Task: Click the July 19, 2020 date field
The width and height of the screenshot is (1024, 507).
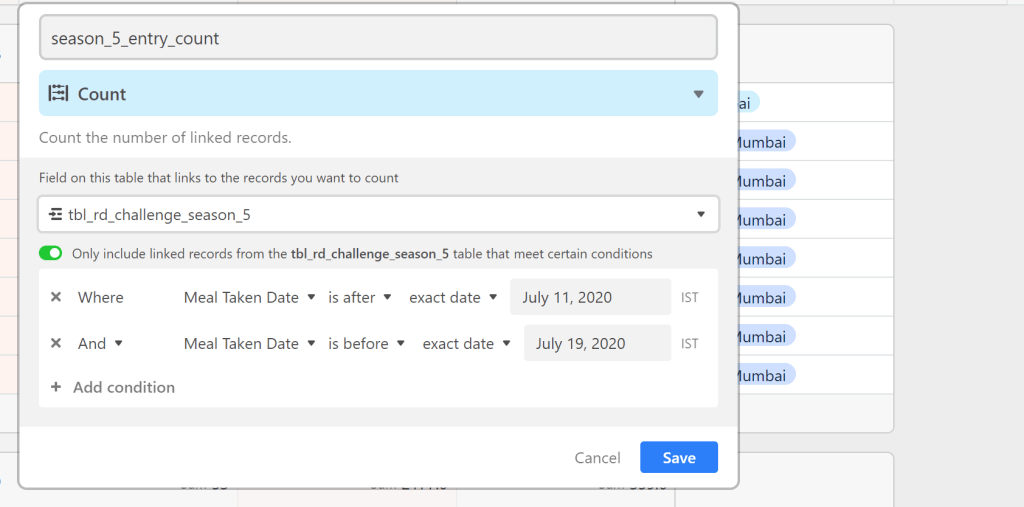Action: (x=597, y=343)
